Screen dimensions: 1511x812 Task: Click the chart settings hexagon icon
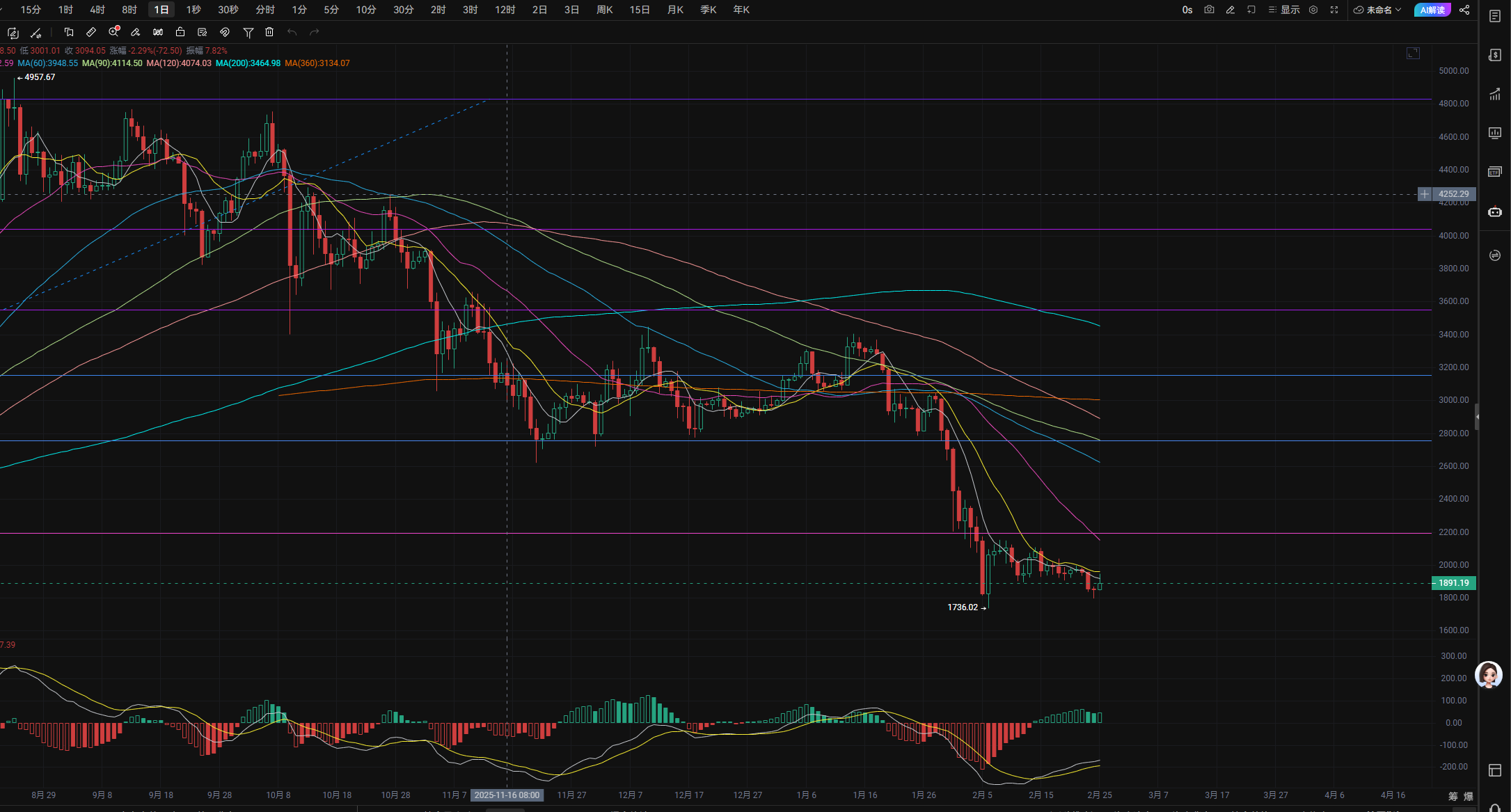(1313, 10)
